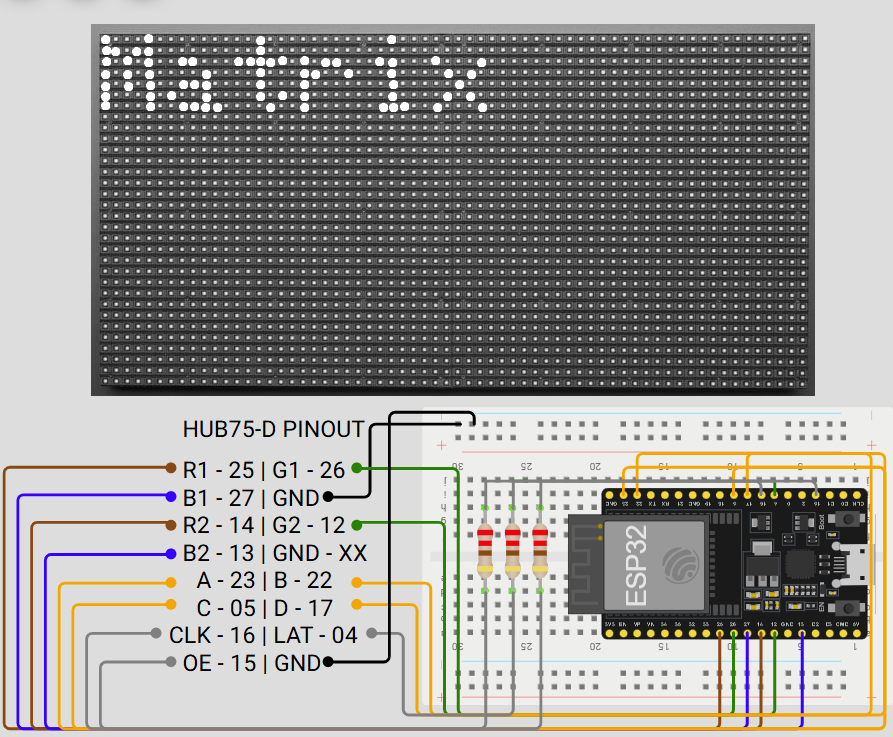This screenshot has width=893, height=737.
Task: Select the leftmost resistor on breadboard
Action: [x=485, y=551]
